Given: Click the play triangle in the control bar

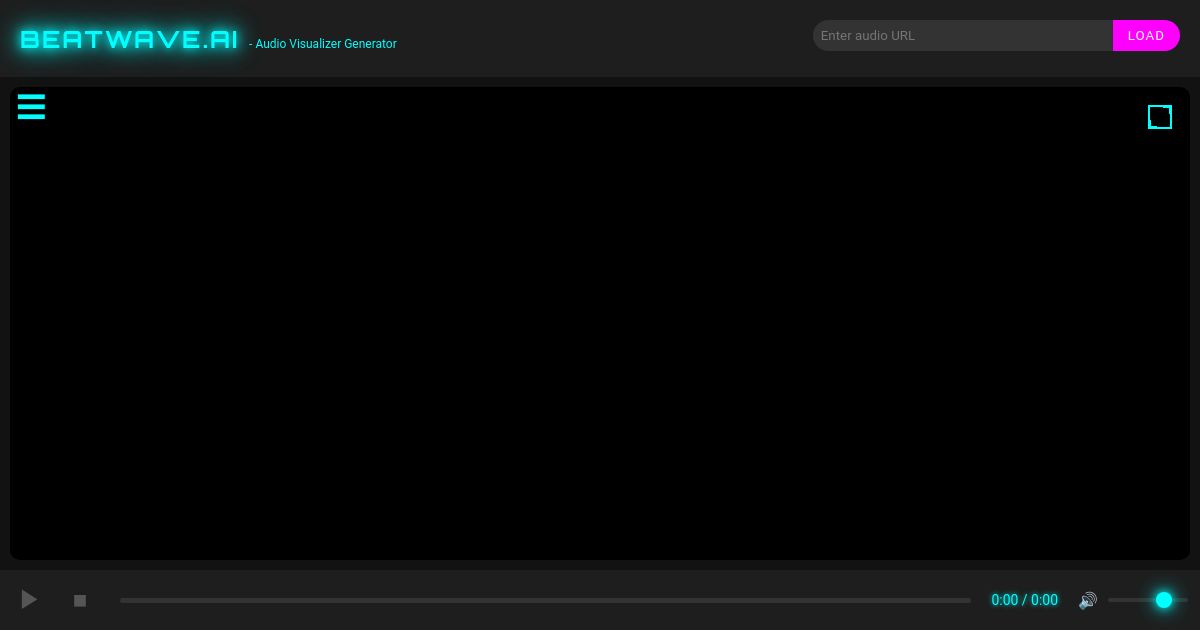Looking at the screenshot, I should pos(29,599).
